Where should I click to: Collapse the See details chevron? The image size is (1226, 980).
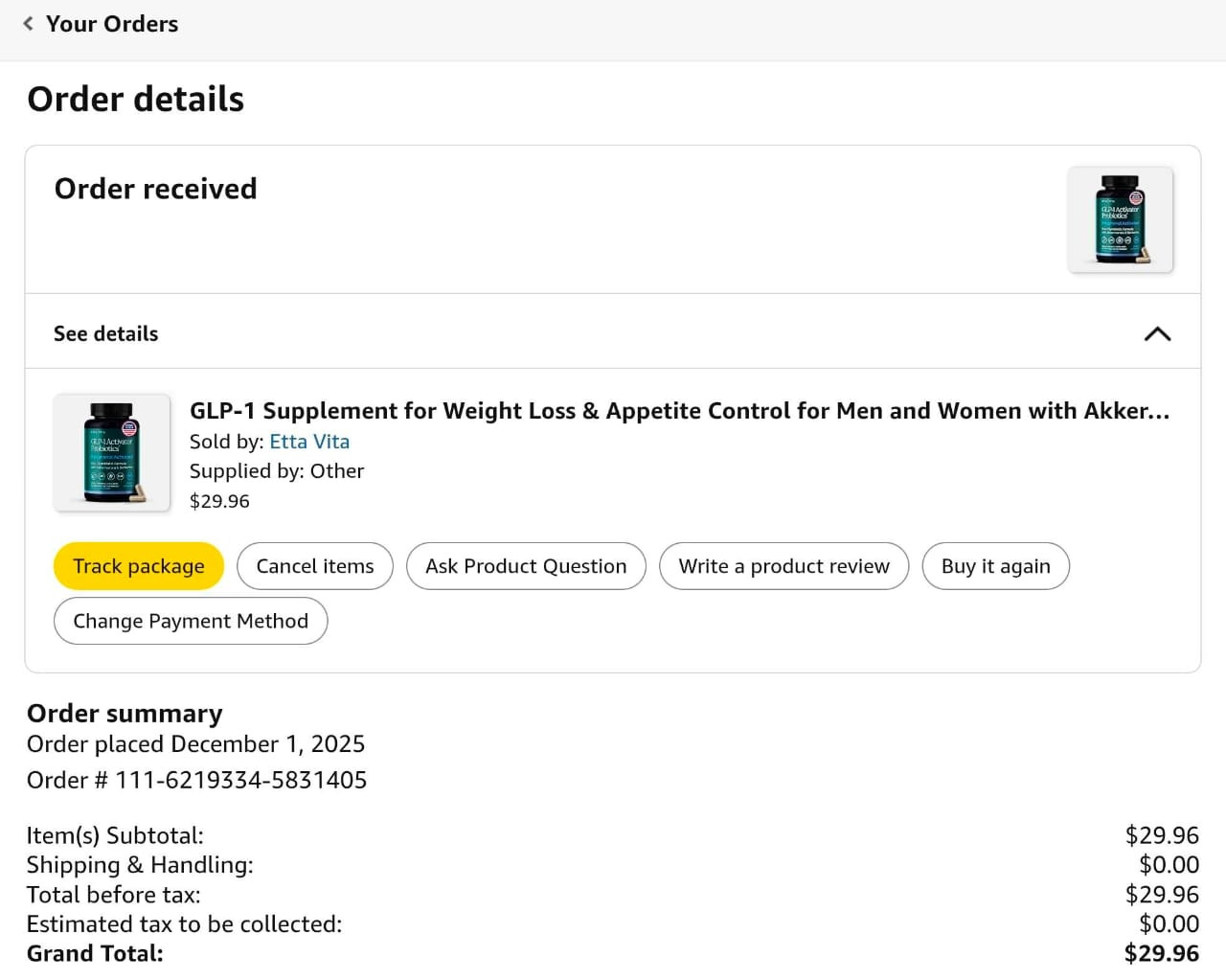pos(1157,334)
